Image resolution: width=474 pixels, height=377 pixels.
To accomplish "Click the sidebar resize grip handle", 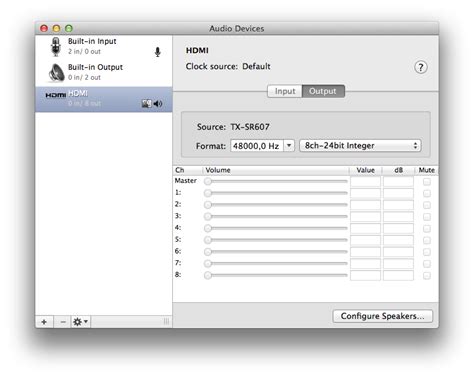I will (166, 322).
